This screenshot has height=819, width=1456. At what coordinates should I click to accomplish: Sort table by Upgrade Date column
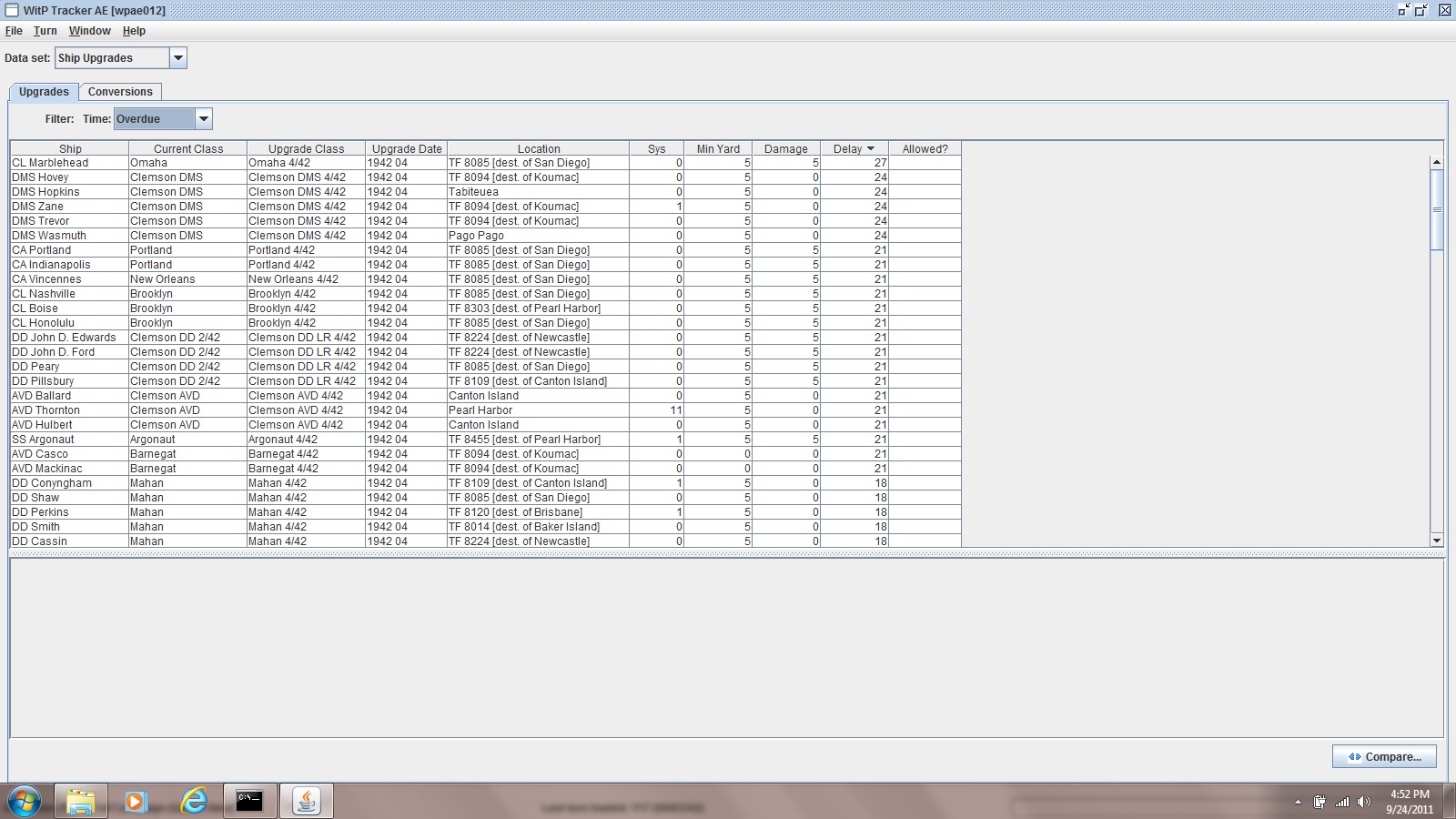[x=407, y=148]
